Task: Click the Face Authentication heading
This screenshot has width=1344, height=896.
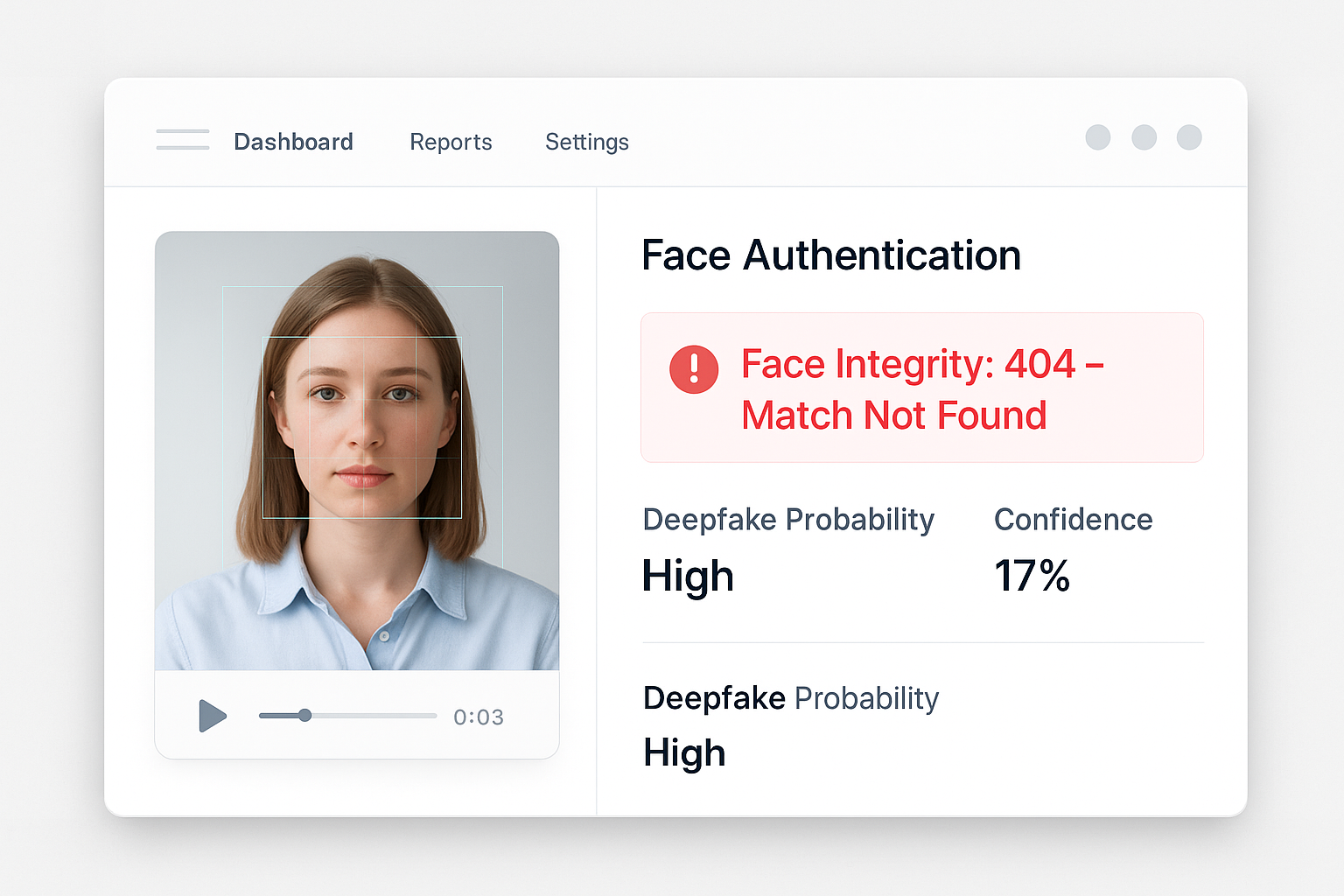Action: click(830, 255)
